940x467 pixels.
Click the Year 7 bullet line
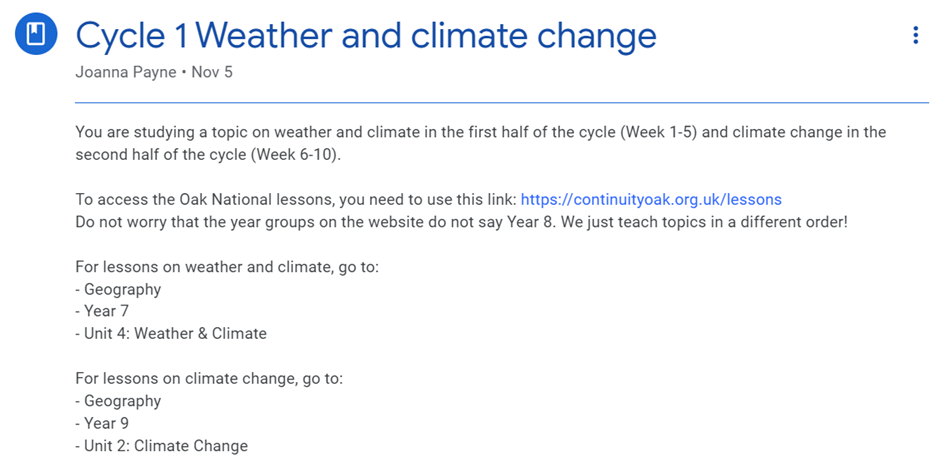[102, 311]
